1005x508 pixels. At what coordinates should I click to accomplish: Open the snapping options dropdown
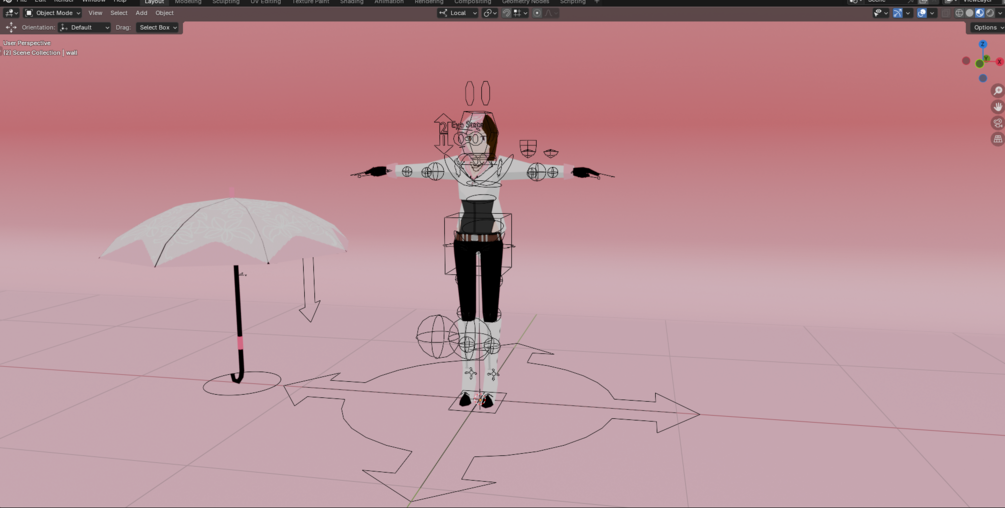520,13
